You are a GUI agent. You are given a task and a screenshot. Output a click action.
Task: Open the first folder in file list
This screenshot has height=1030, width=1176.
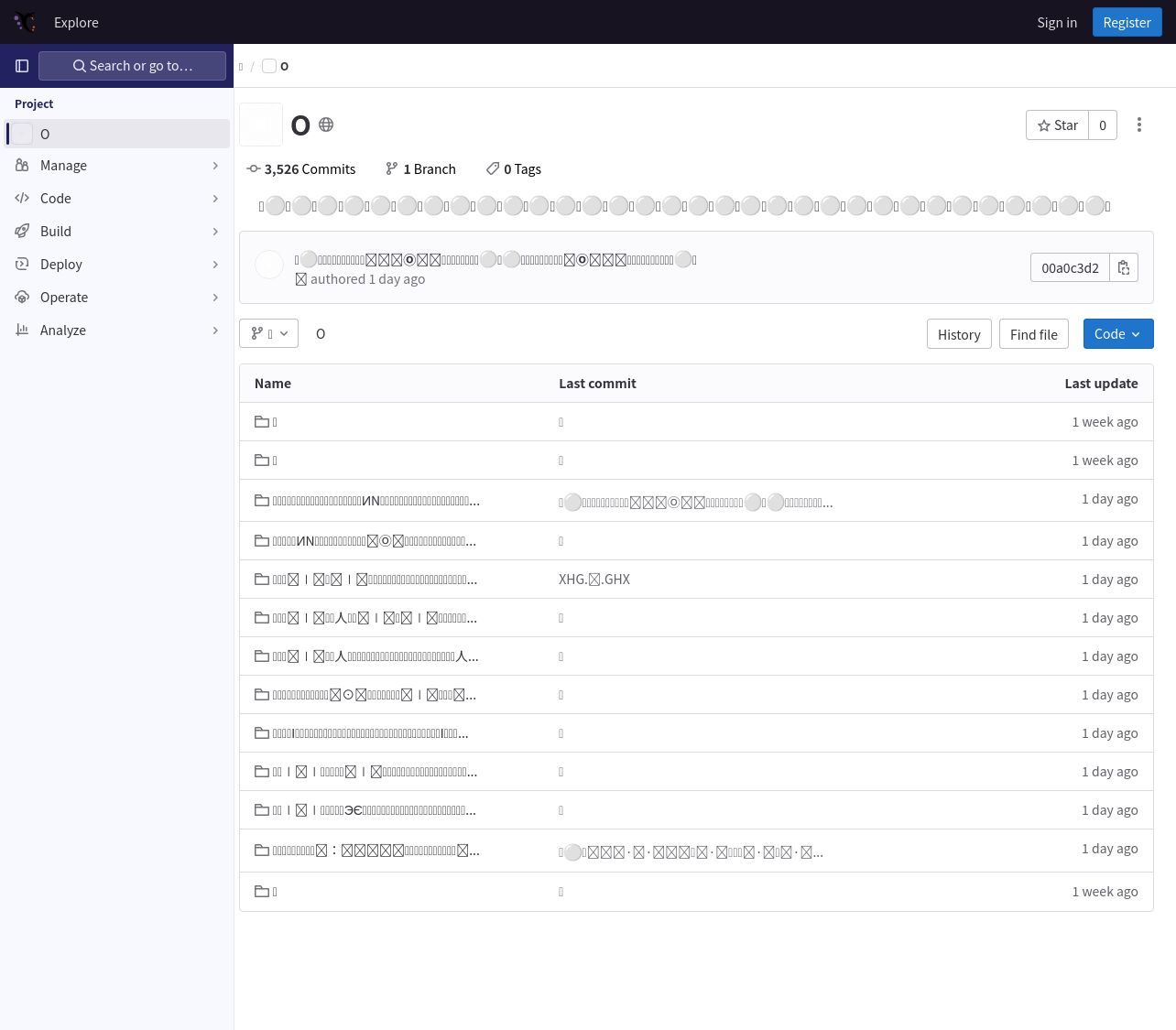[x=267, y=422]
